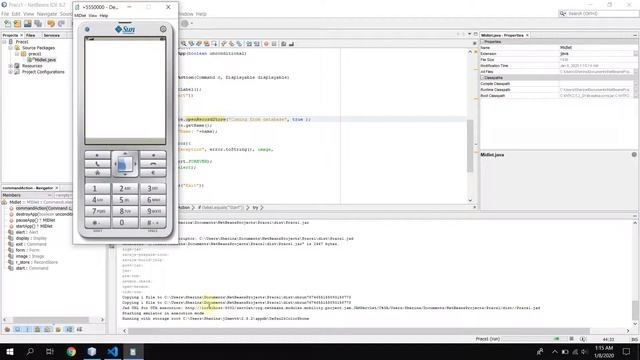The width and height of the screenshot is (640, 360).
Task: Open Visual Studio Code from taskbar
Action: (x=112, y=351)
